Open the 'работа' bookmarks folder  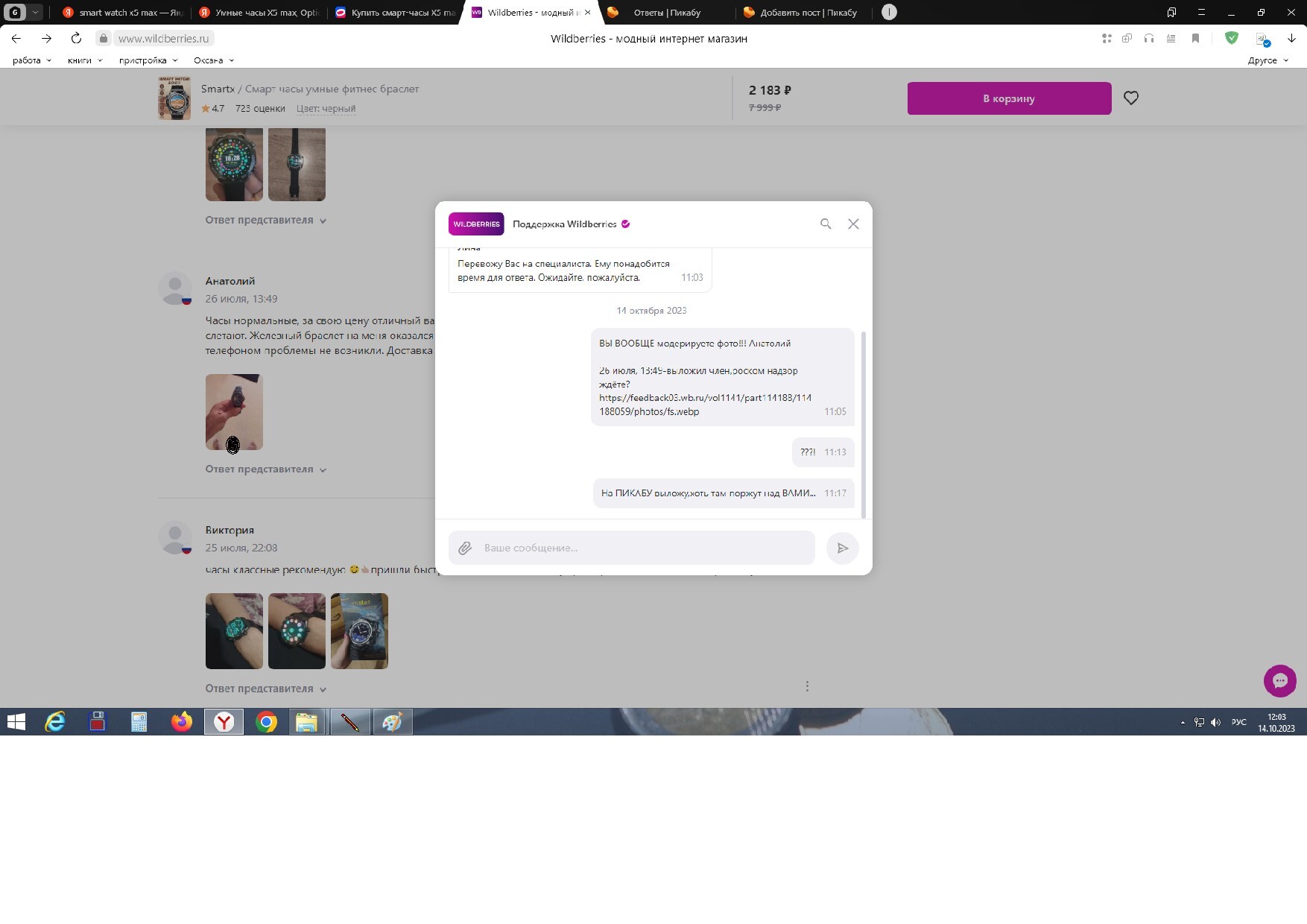pyautogui.click(x=32, y=60)
